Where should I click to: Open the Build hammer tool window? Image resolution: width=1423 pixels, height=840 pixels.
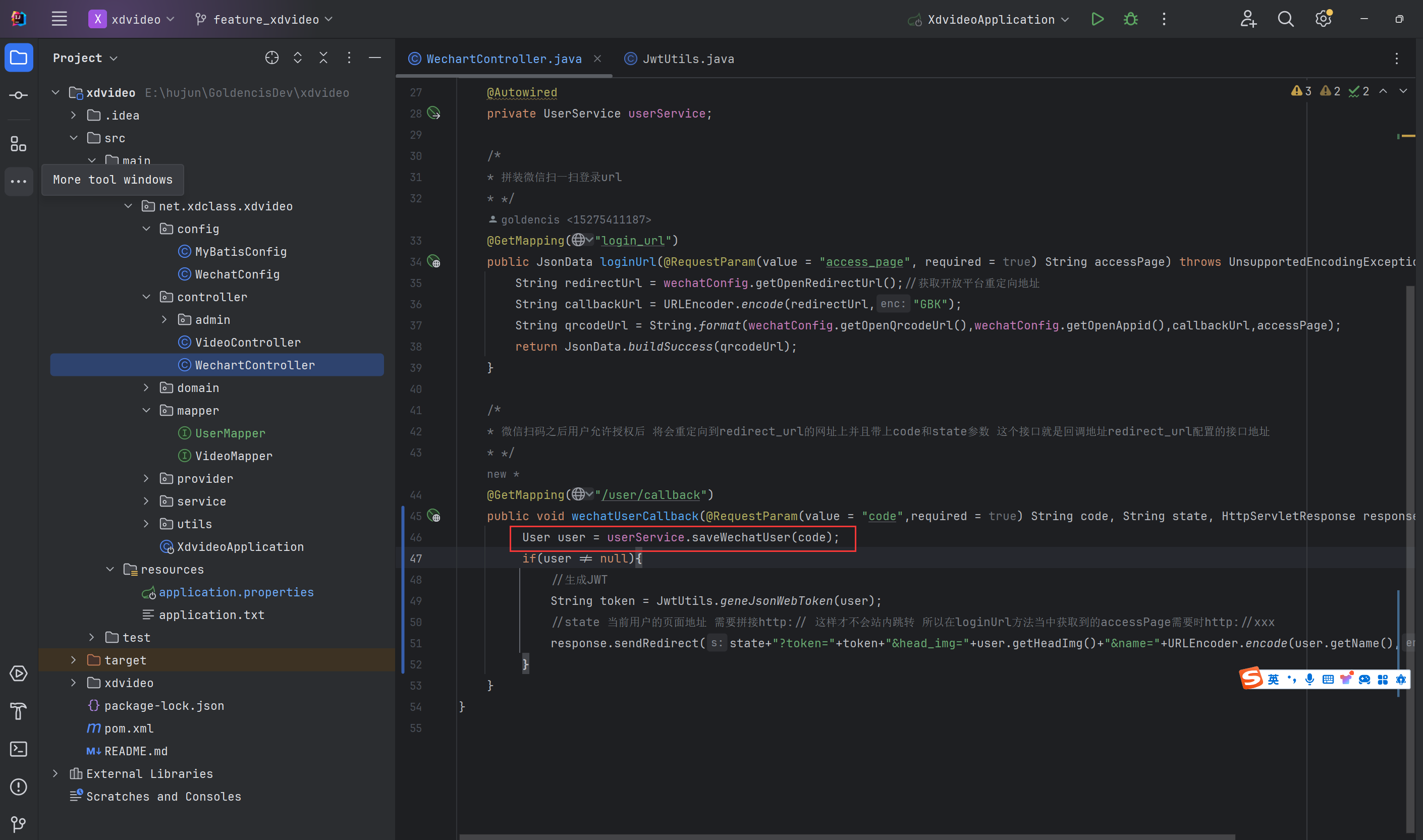[19, 711]
